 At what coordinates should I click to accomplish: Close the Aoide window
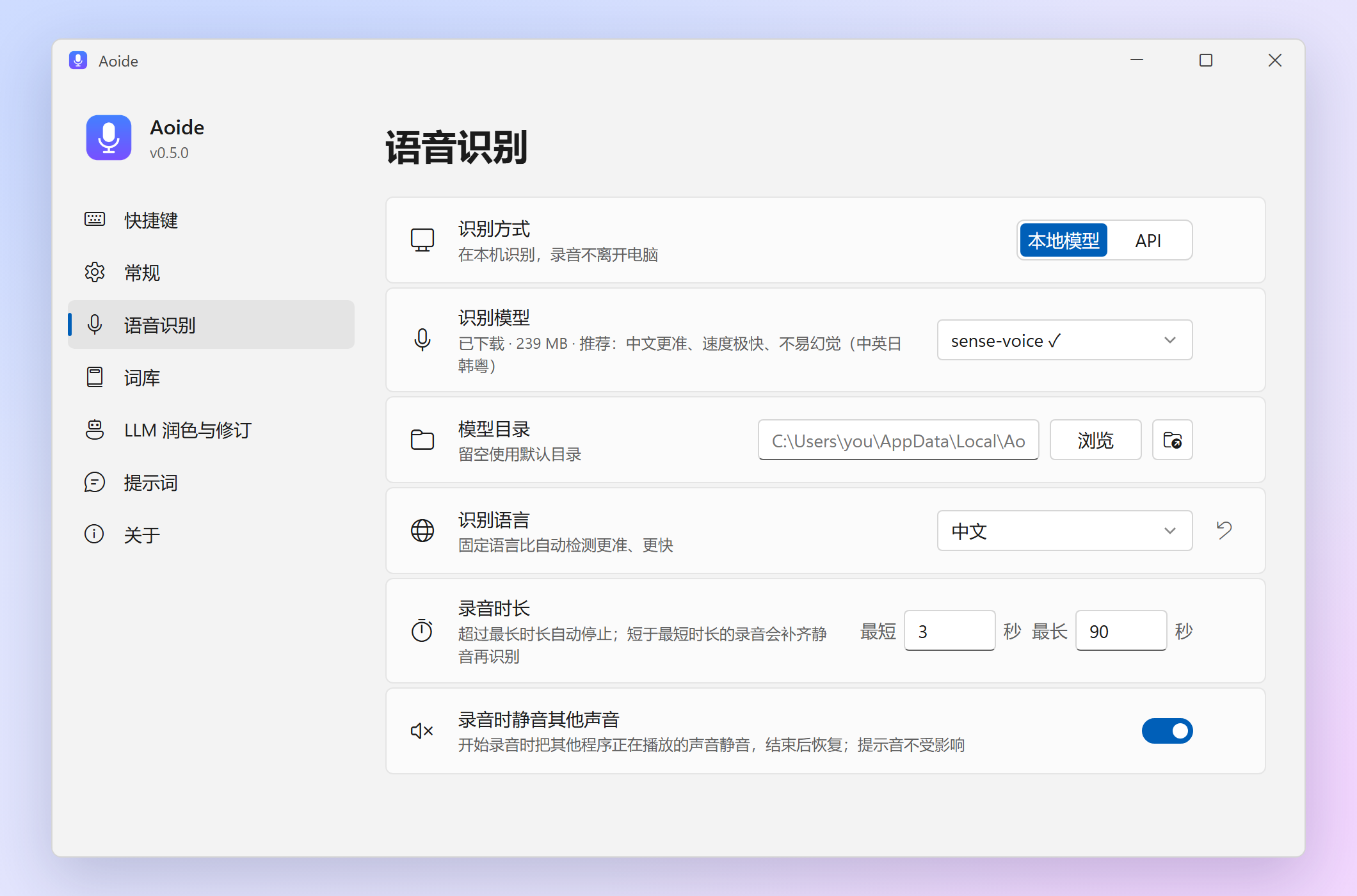(1275, 60)
